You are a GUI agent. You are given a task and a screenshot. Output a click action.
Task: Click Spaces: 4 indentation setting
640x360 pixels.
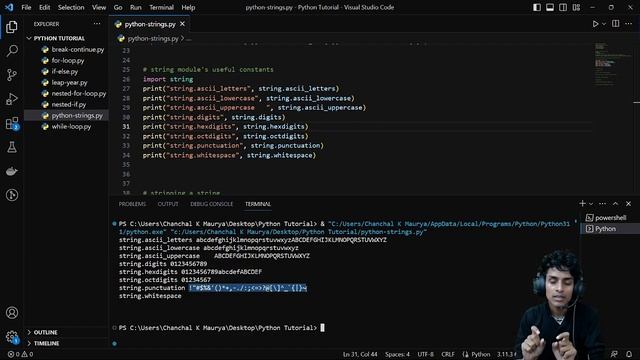397,354
